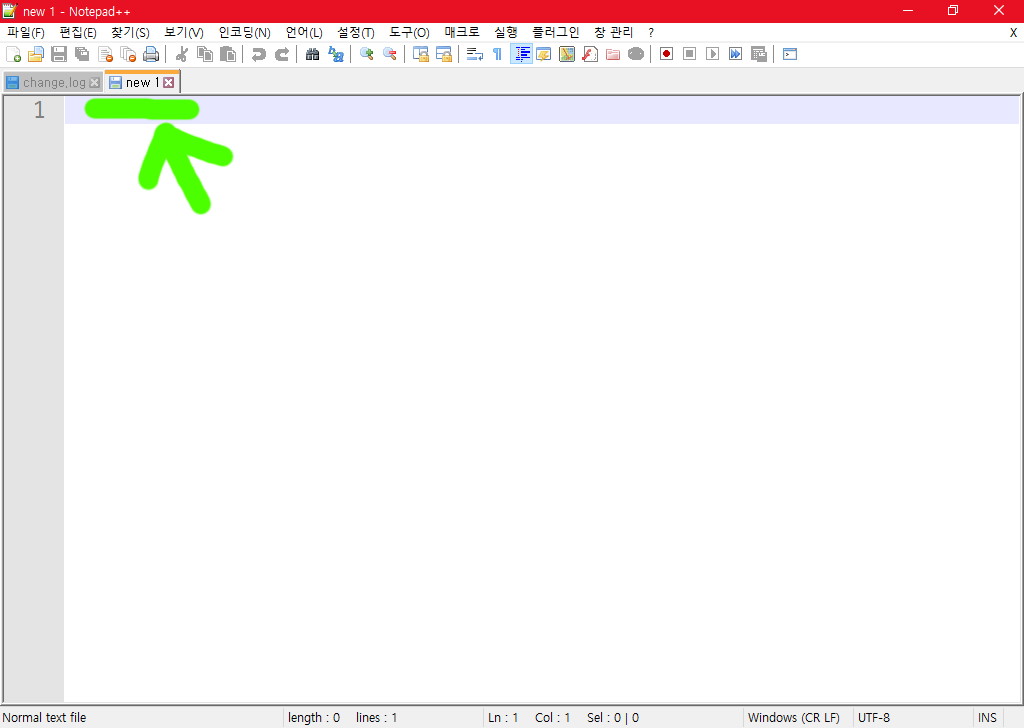Viewport: 1024px width, 728px height.
Task: Close the change.log tab
Action: point(94,82)
